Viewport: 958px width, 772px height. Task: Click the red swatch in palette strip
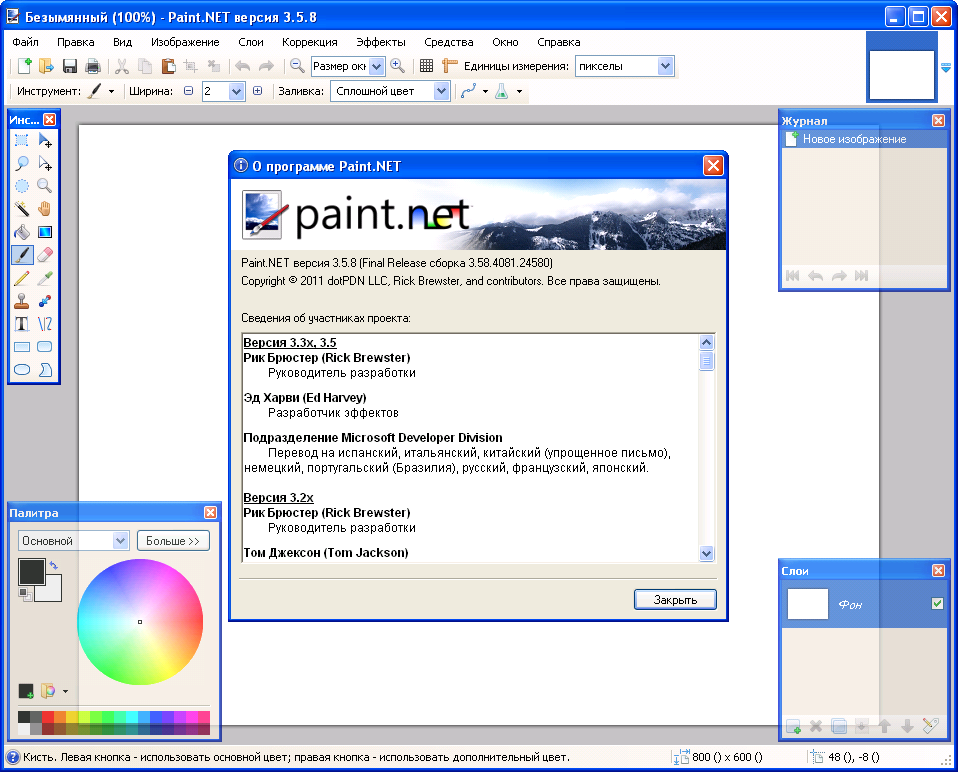[48, 717]
